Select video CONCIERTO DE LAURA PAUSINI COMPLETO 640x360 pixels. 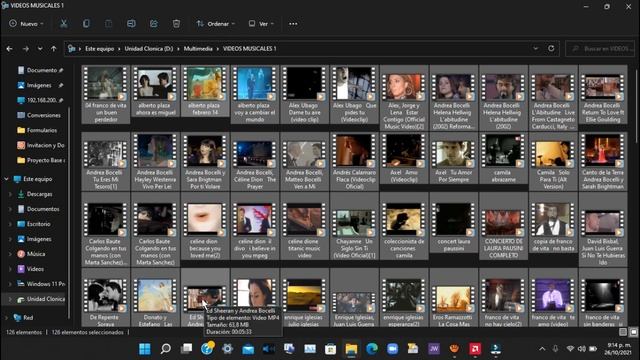click(x=503, y=227)
